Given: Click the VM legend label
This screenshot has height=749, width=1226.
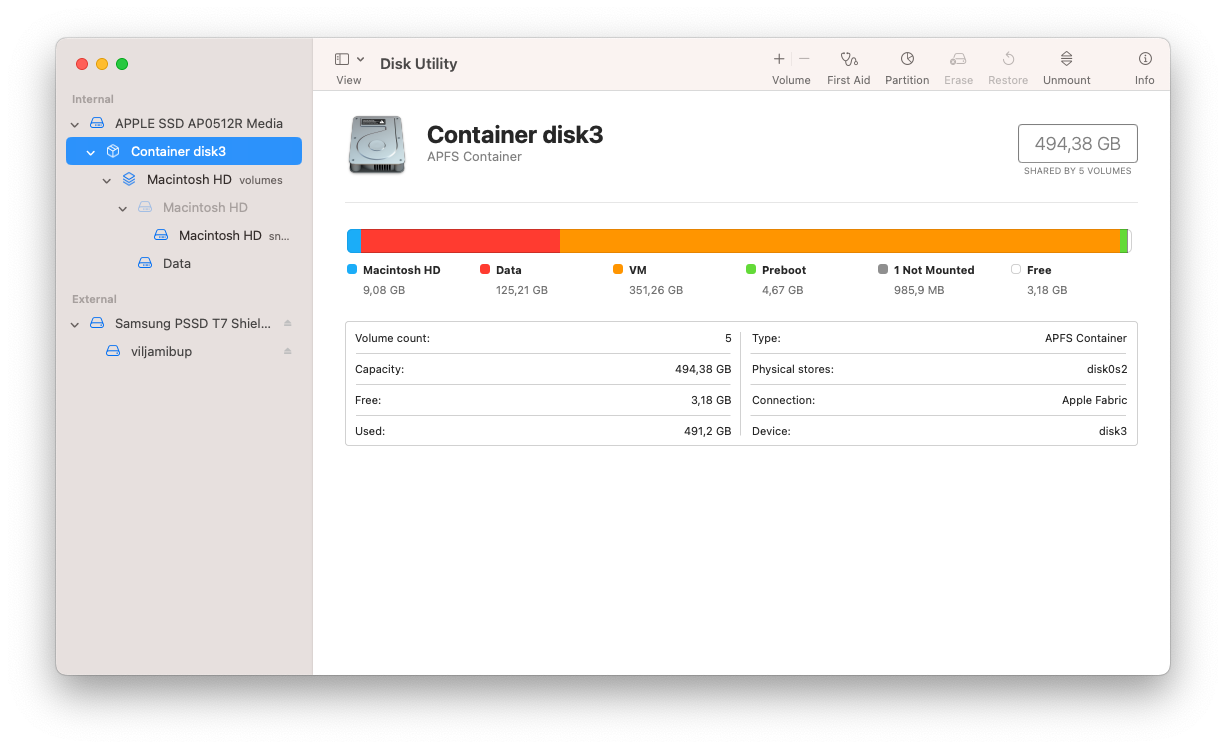Looking at the screenshot, I should [638, 270].
